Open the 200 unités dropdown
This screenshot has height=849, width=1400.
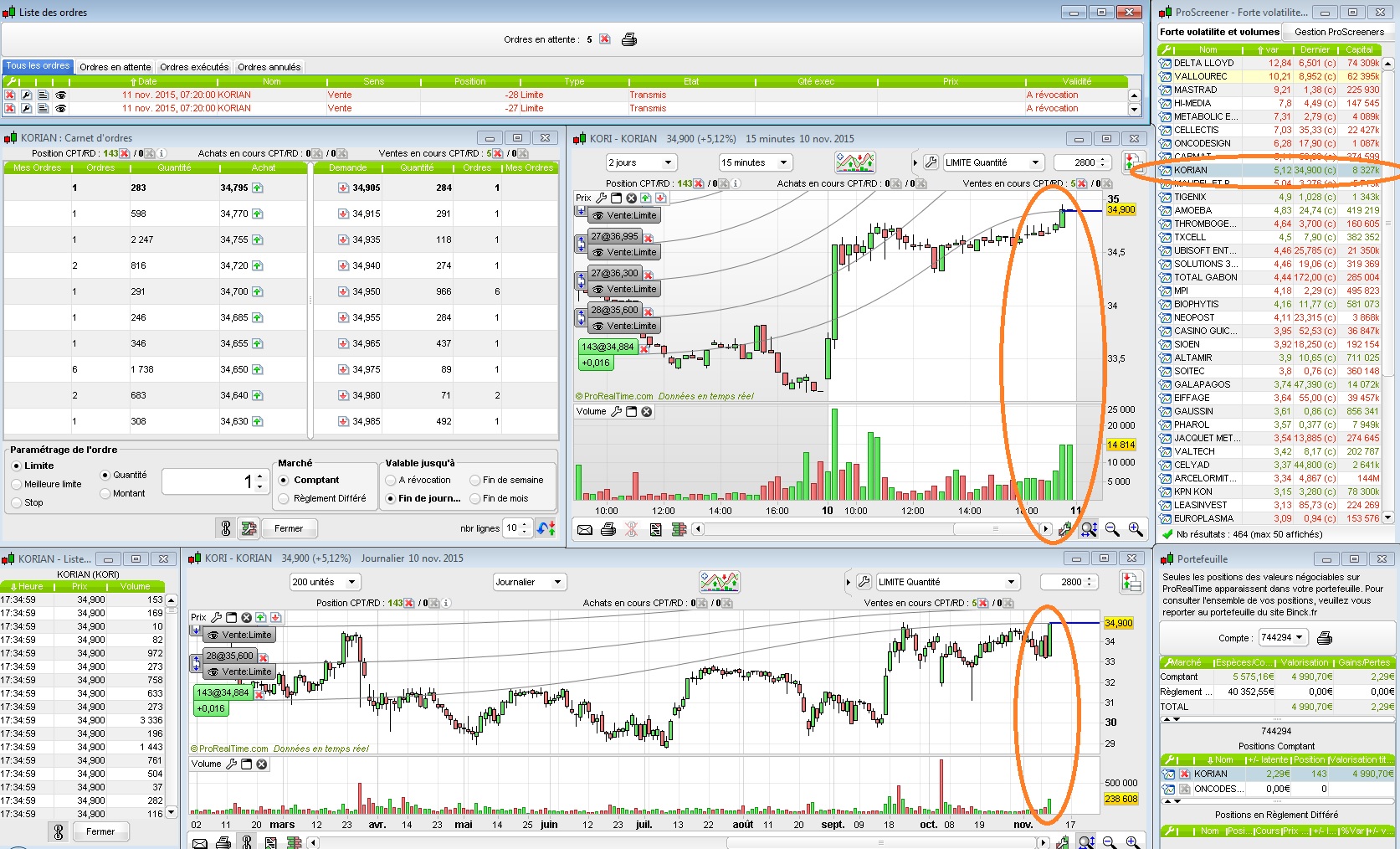click(325, 582)
